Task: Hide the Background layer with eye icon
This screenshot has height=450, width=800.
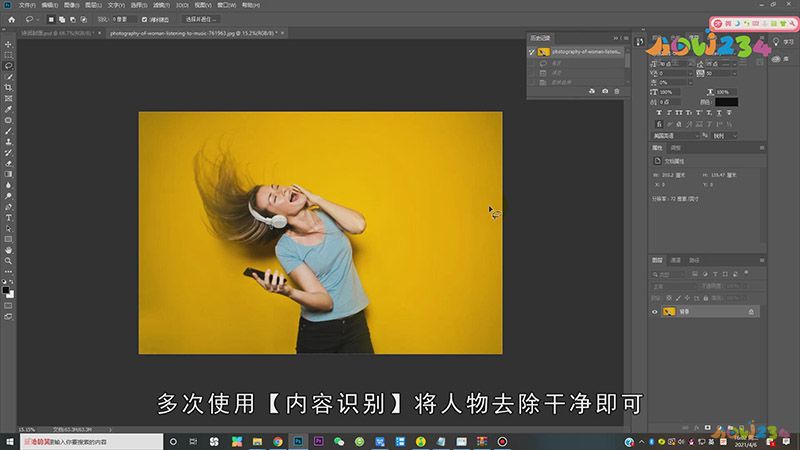Action: 655,312
